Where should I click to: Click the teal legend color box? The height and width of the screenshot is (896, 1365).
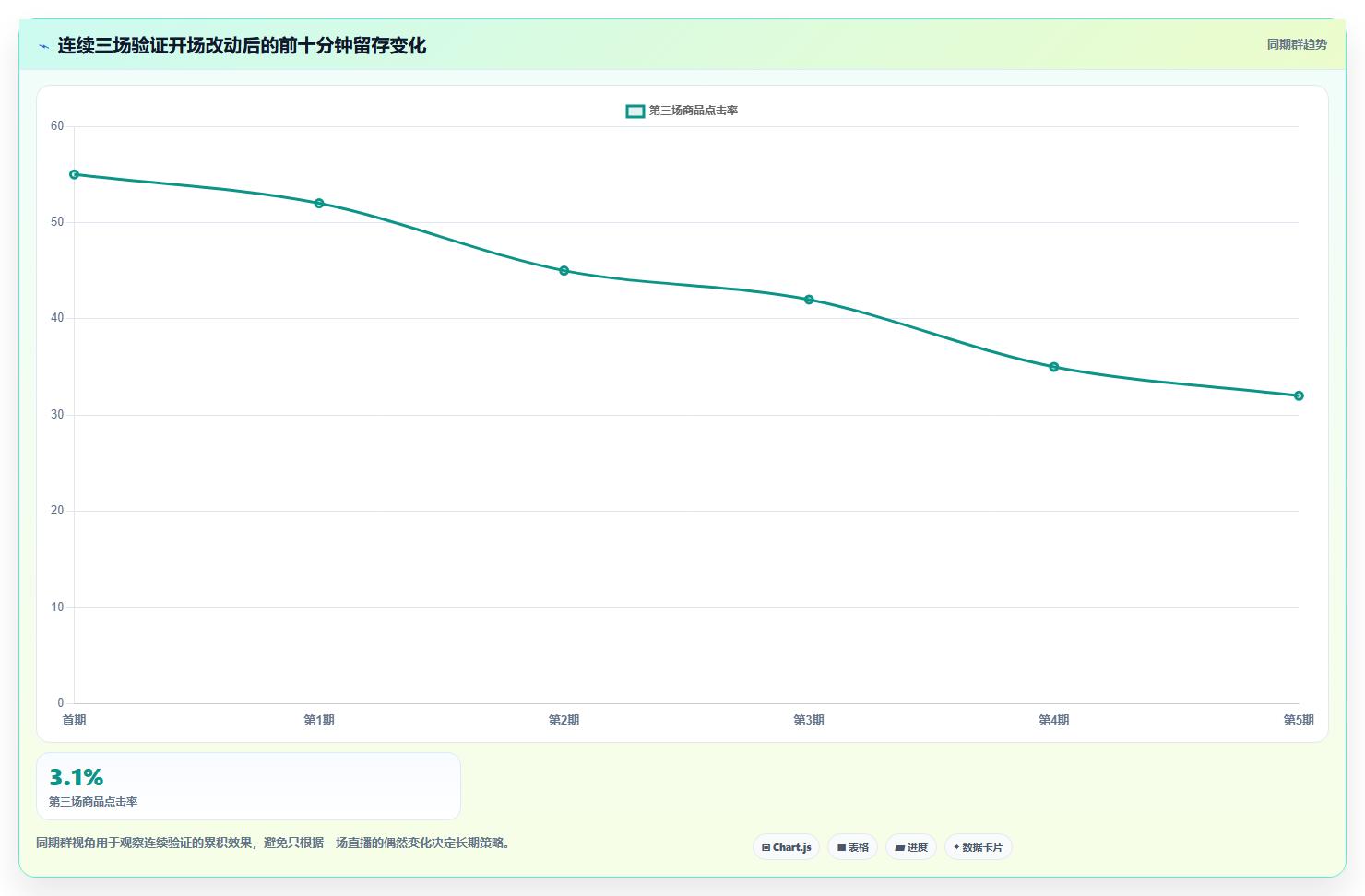coord(635,111)
